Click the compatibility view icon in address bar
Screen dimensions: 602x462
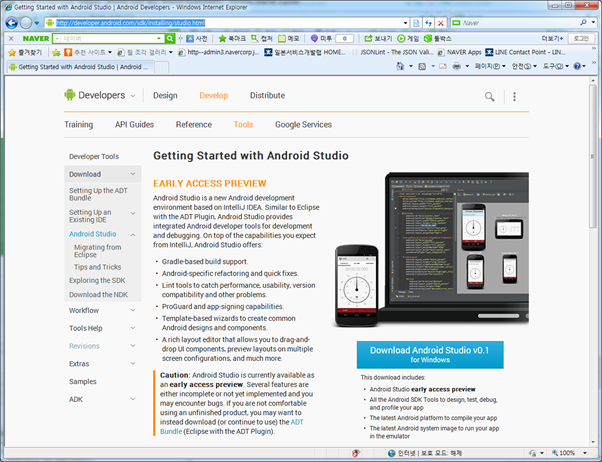[416, 23]
